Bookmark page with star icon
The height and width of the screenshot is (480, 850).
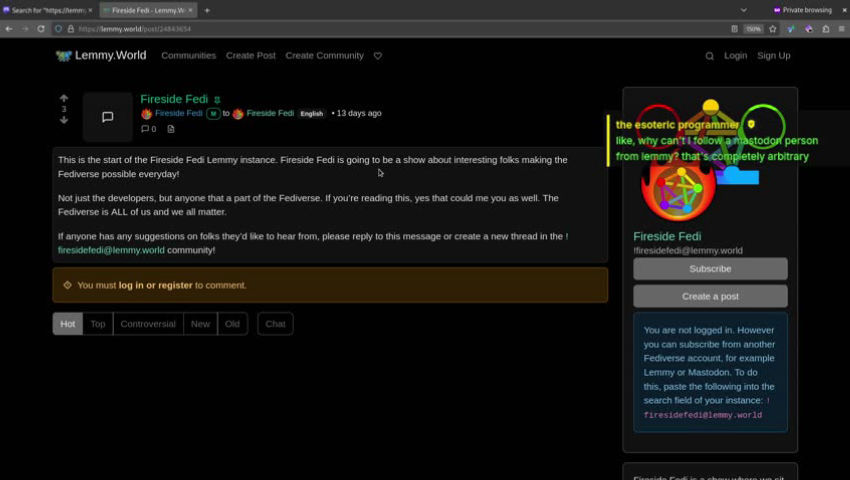[772, 29]
